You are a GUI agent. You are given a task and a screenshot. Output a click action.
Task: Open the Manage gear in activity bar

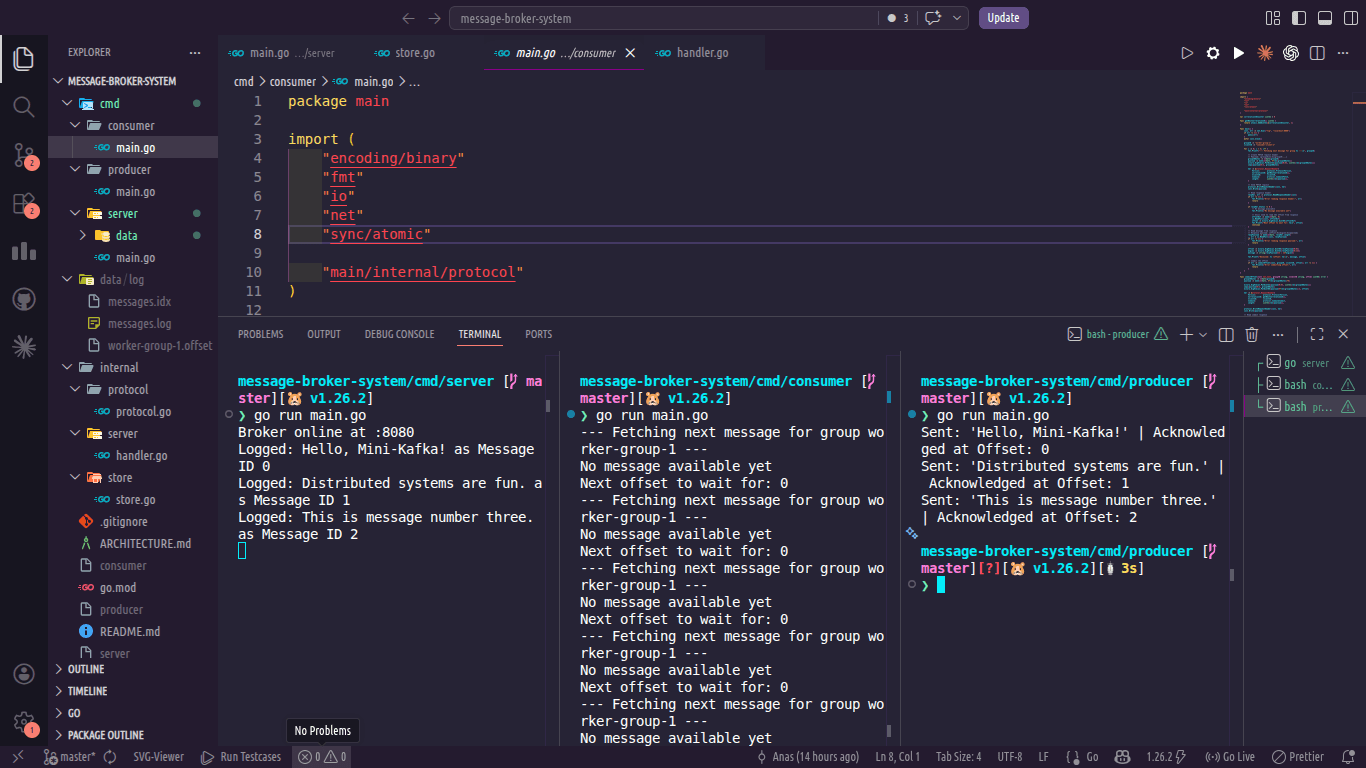tap(23, 722)
